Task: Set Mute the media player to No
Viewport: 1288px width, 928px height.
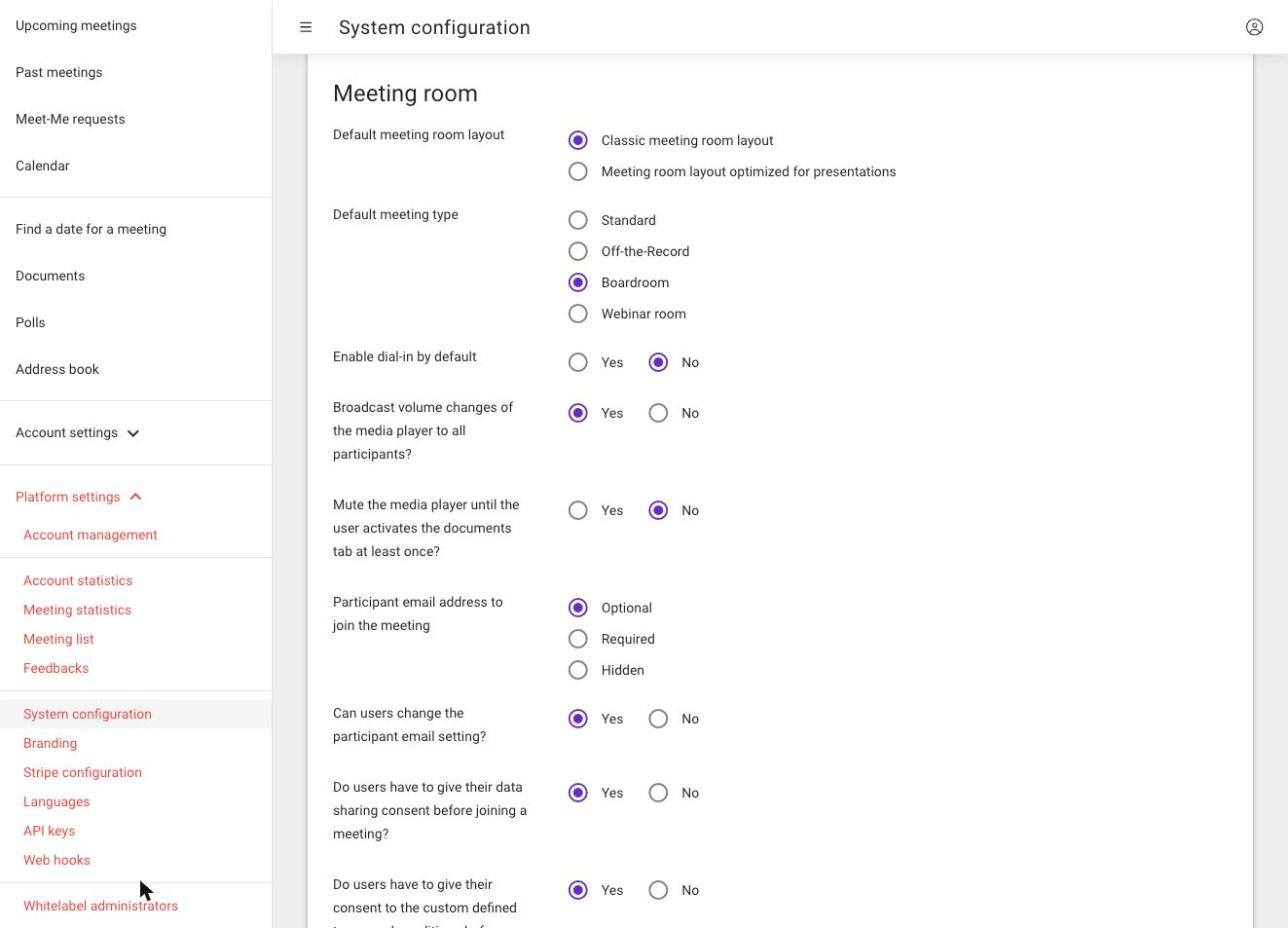Action: click(658, 510)
